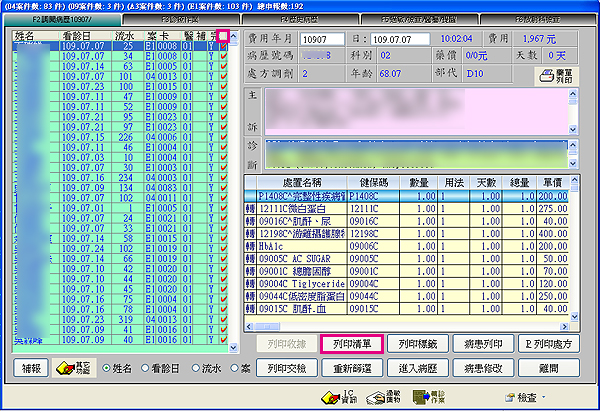
Task: Click the magenta-highlighted header box above list scrollbar
Action: pos(223,35)
